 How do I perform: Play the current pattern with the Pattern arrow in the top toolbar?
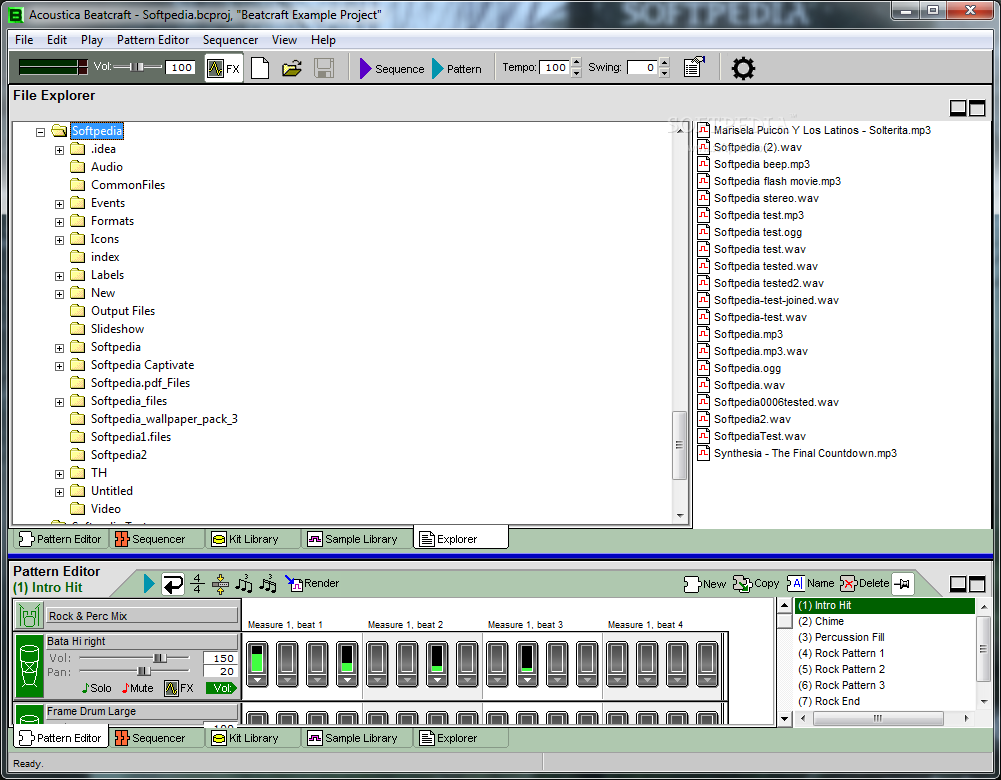[x=456, y=68]
